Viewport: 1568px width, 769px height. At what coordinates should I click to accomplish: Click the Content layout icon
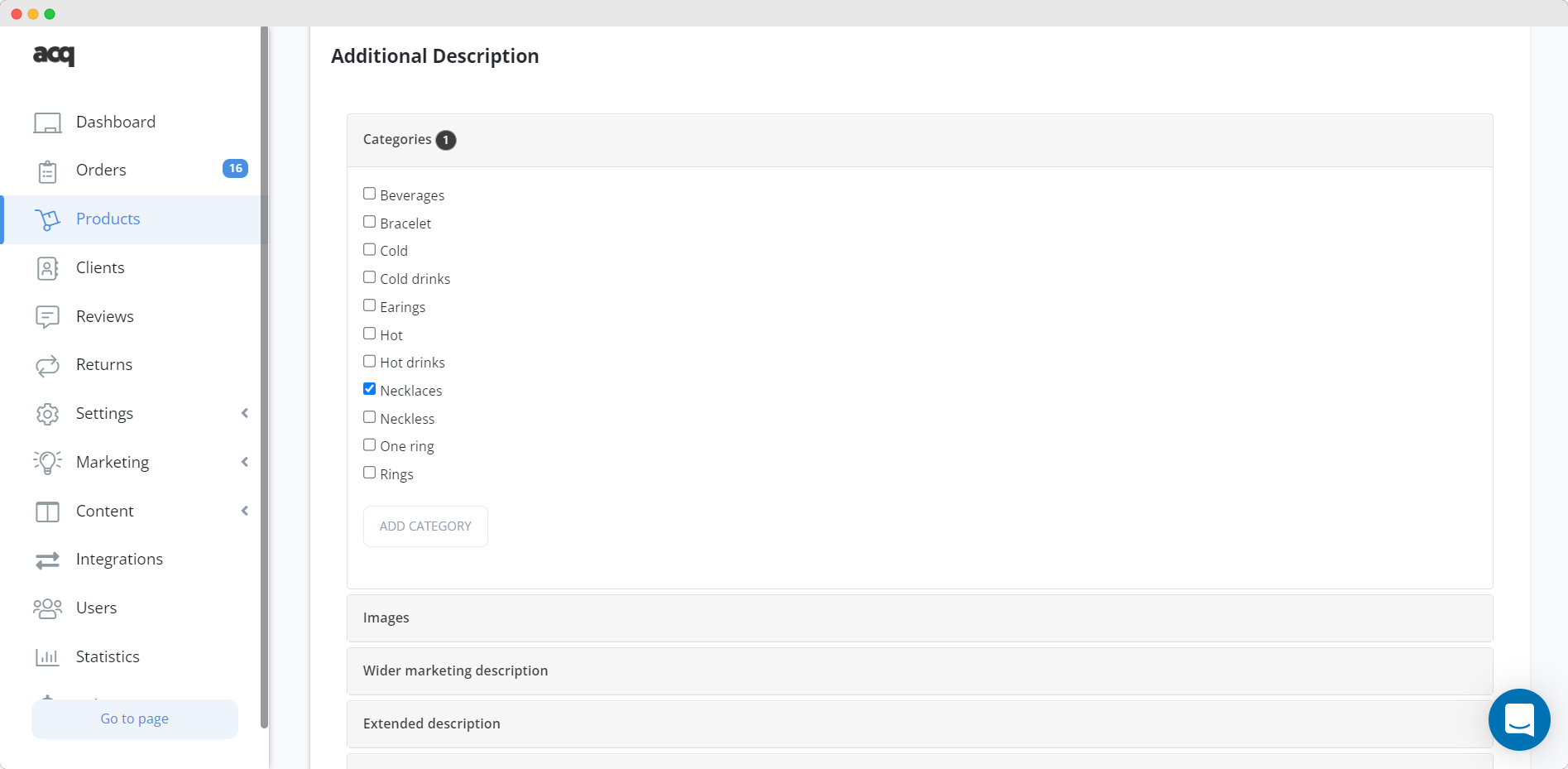click(x=47, y=512)
